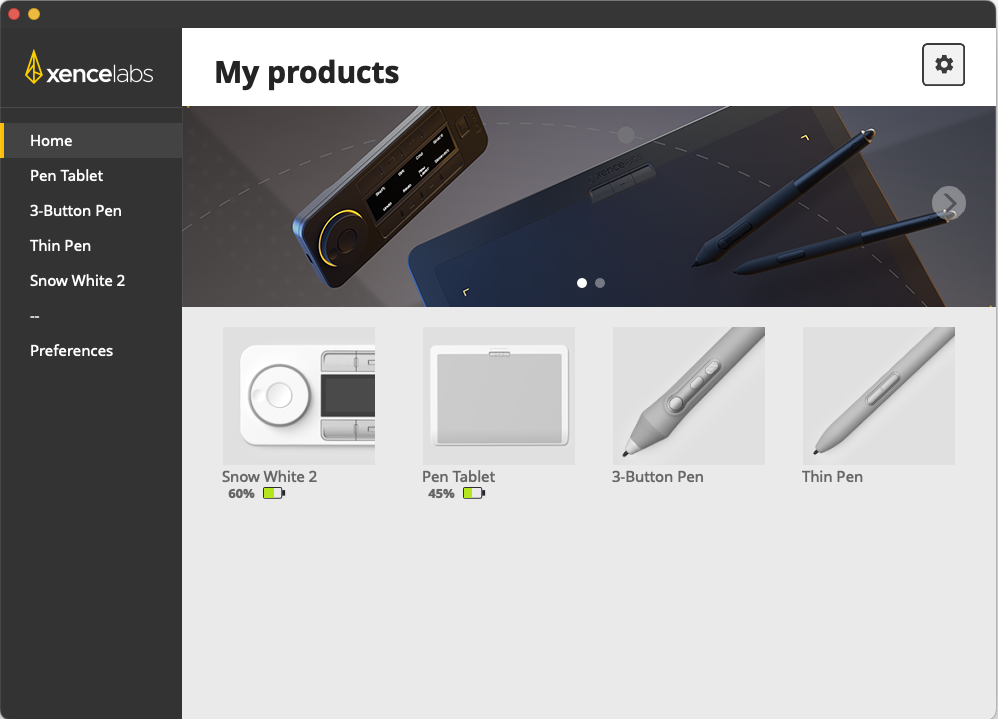Open Pen Tablet in the sidebar
The image size is (998, 719).
91,176
